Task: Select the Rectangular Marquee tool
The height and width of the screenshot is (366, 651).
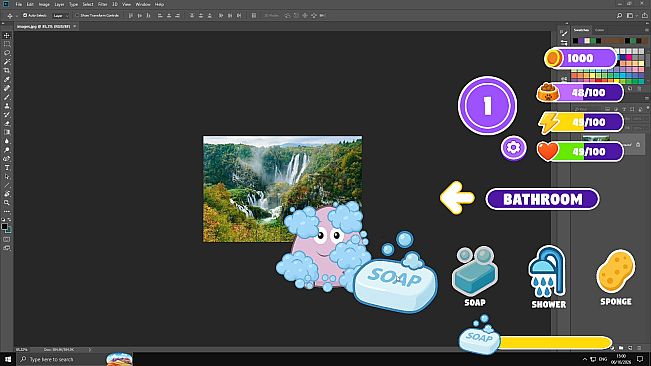Action: coord(7,44)
